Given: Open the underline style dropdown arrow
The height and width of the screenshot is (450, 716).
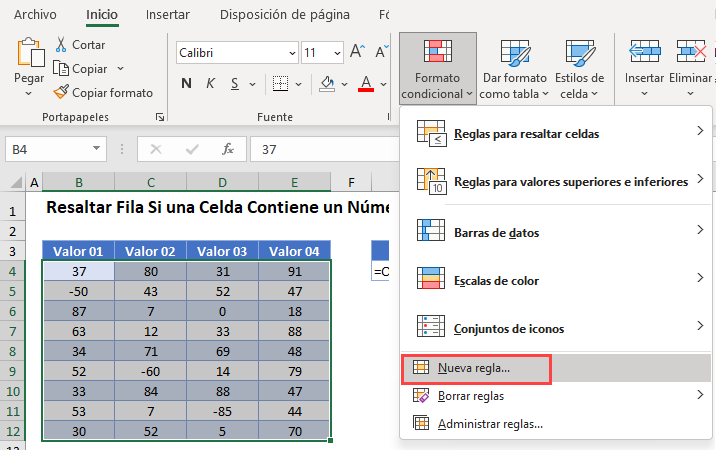Looking at the screenshot, I should [x=252, y=84].
